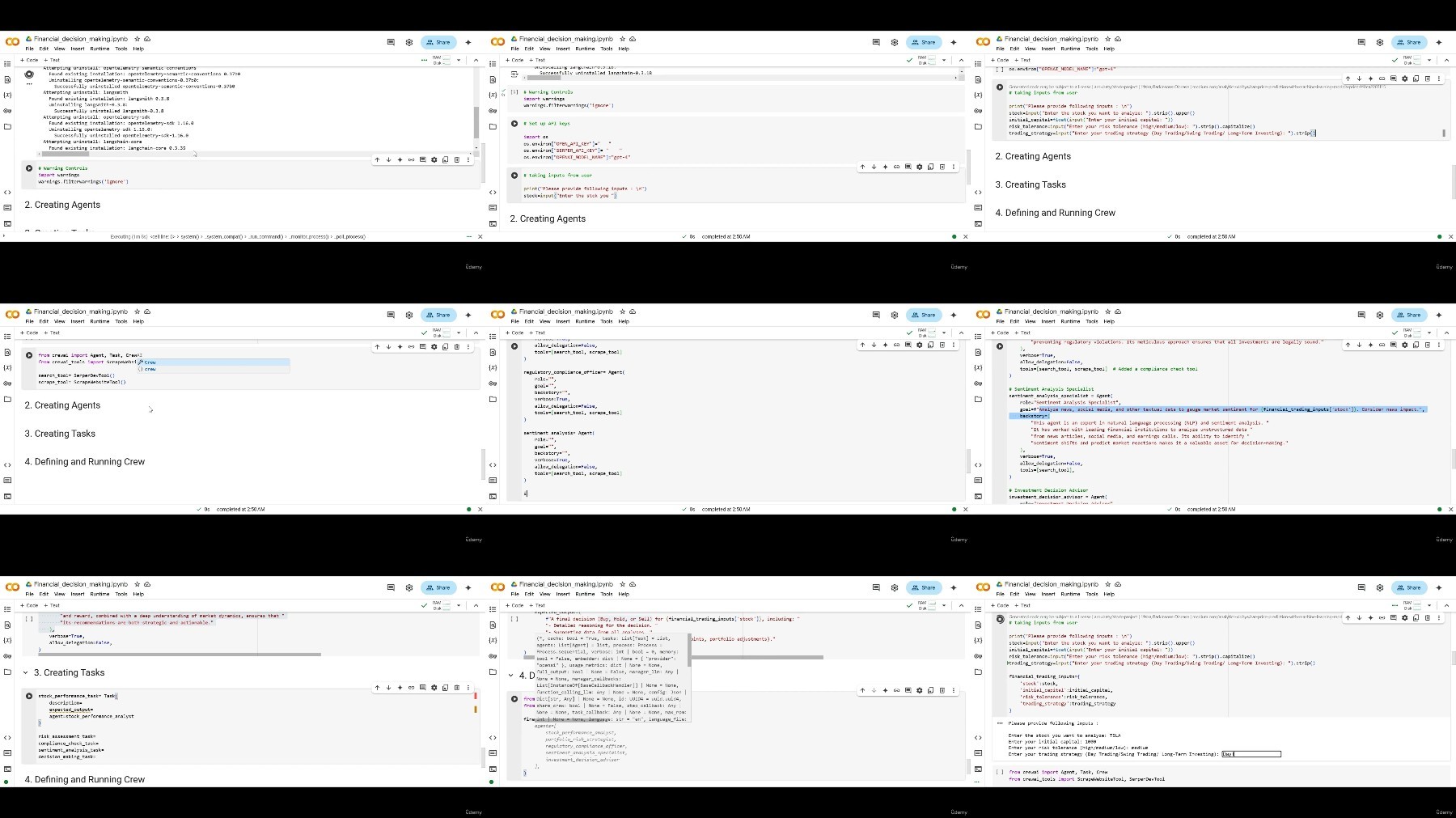Add comment via cell toolbar, Sentiment Analysis frame
1456x818 pixels.
point(1393,345)
